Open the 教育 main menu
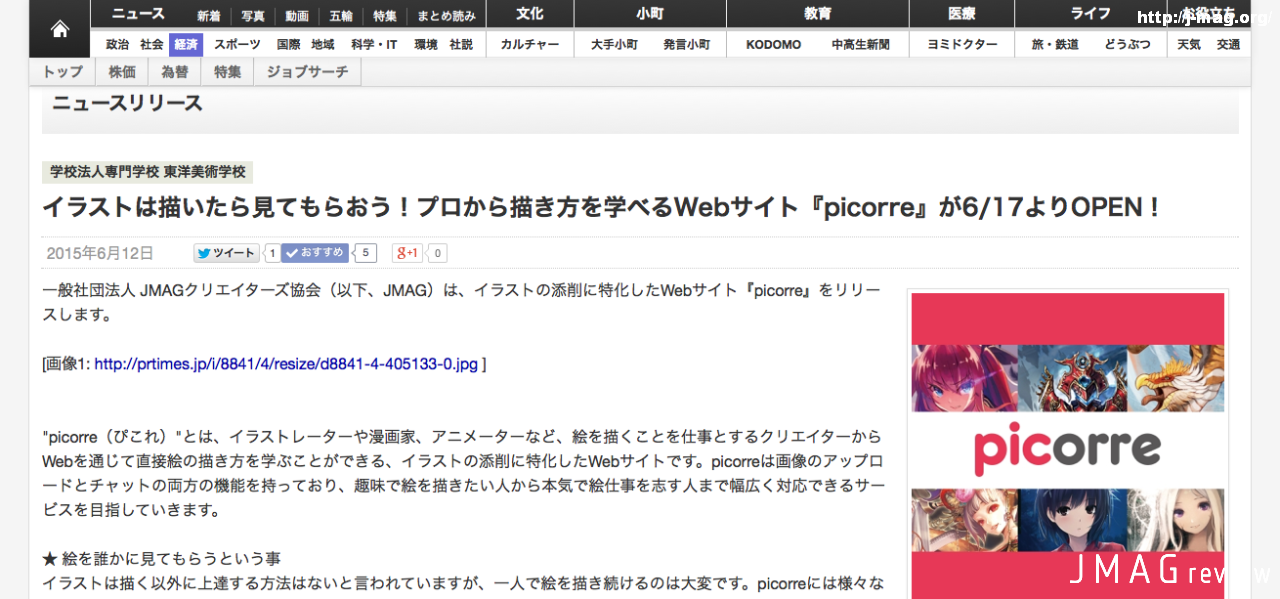This screenshot has height=599, width=1280. [x=818, y=14]
